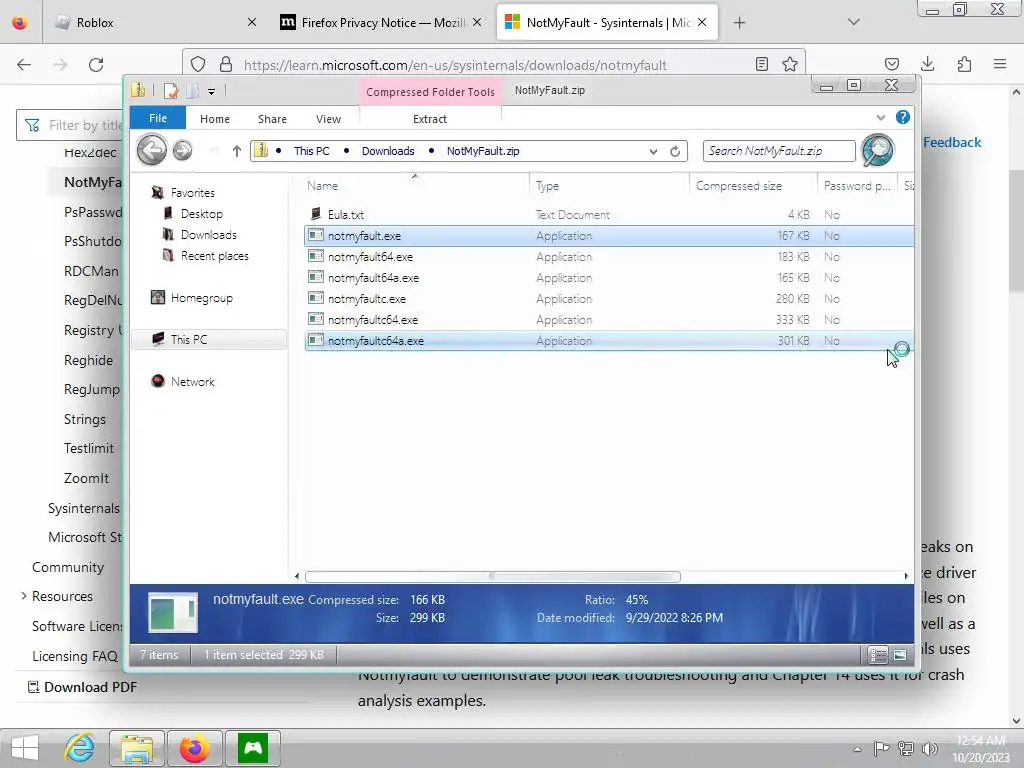Screen dimensions: 1024x768
Task: Select Recent places in navigation pane
Action: 214,255
